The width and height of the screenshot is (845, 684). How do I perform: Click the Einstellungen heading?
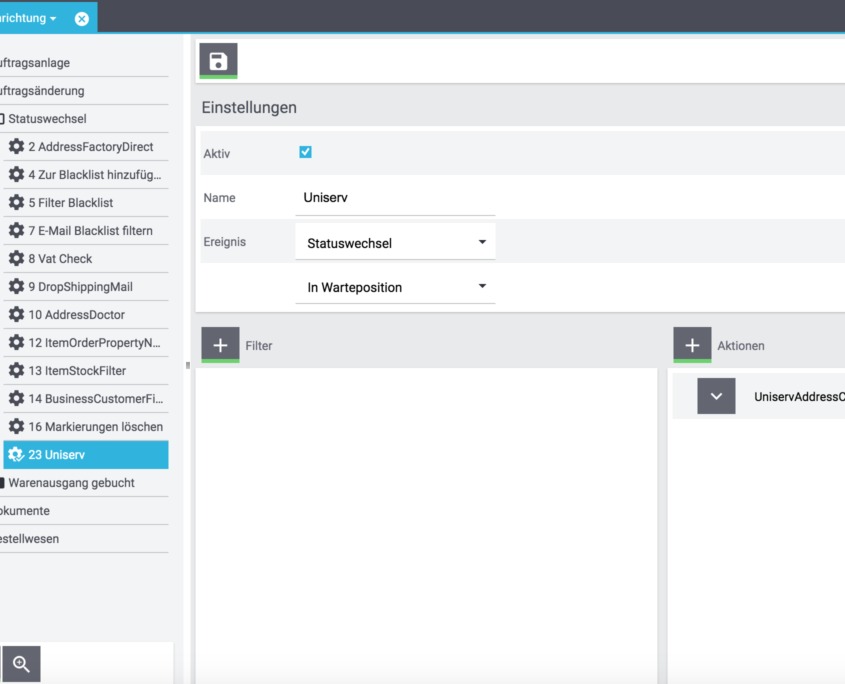click(249, 107)
